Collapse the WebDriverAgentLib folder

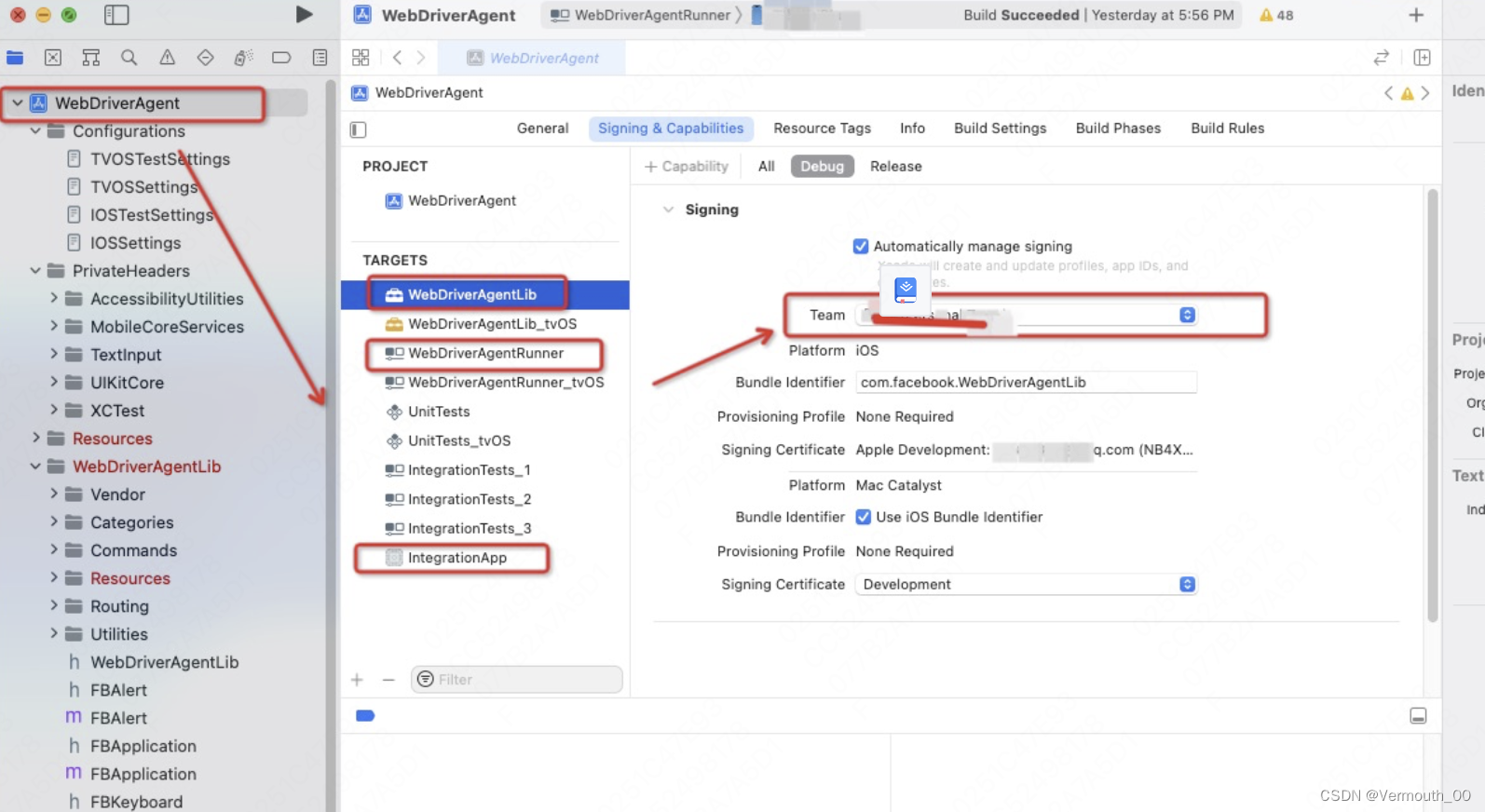click(x=35, y=467)
